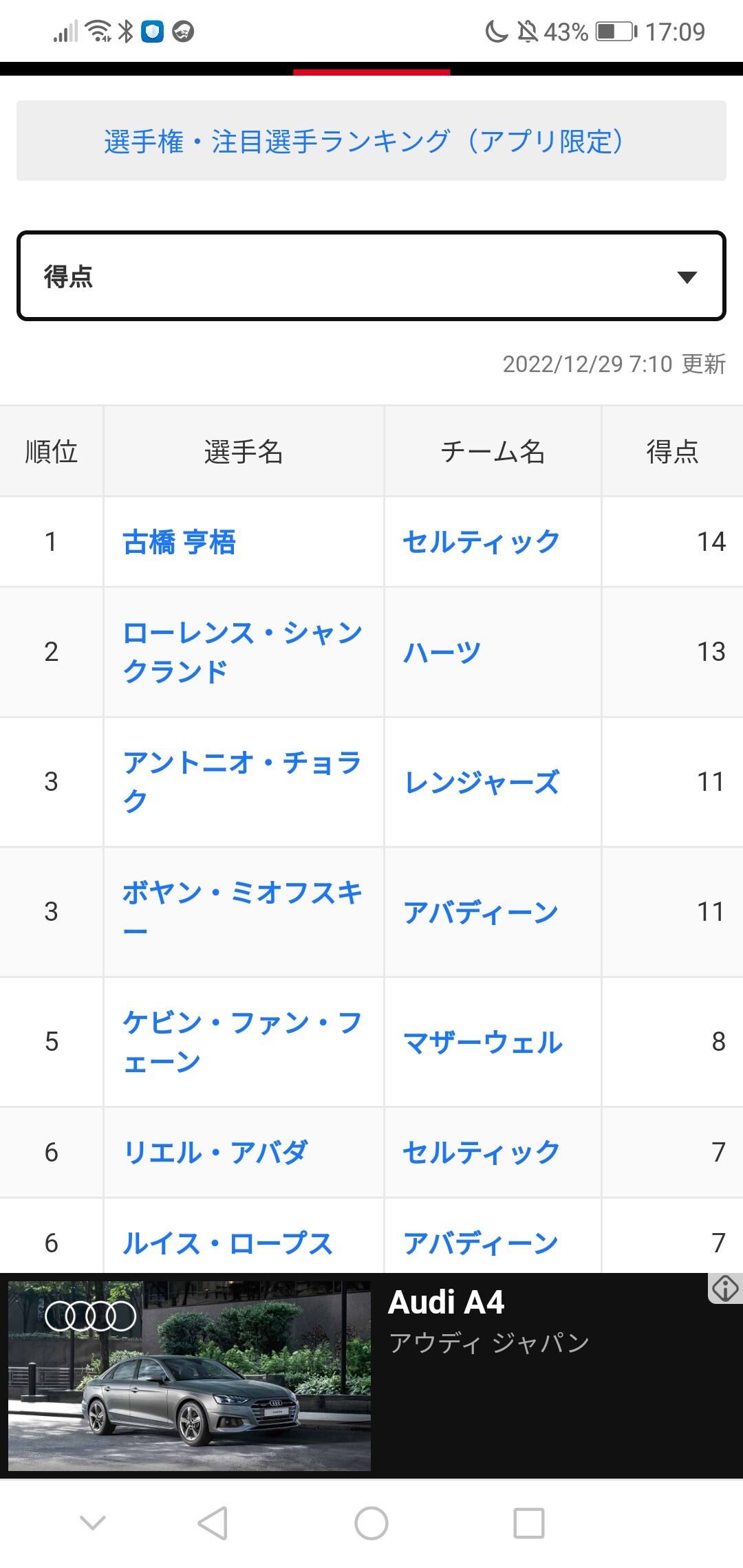743x1568 pixels.
Task: Tap the Audi rings logo in ad
Action: point(90,1316)
